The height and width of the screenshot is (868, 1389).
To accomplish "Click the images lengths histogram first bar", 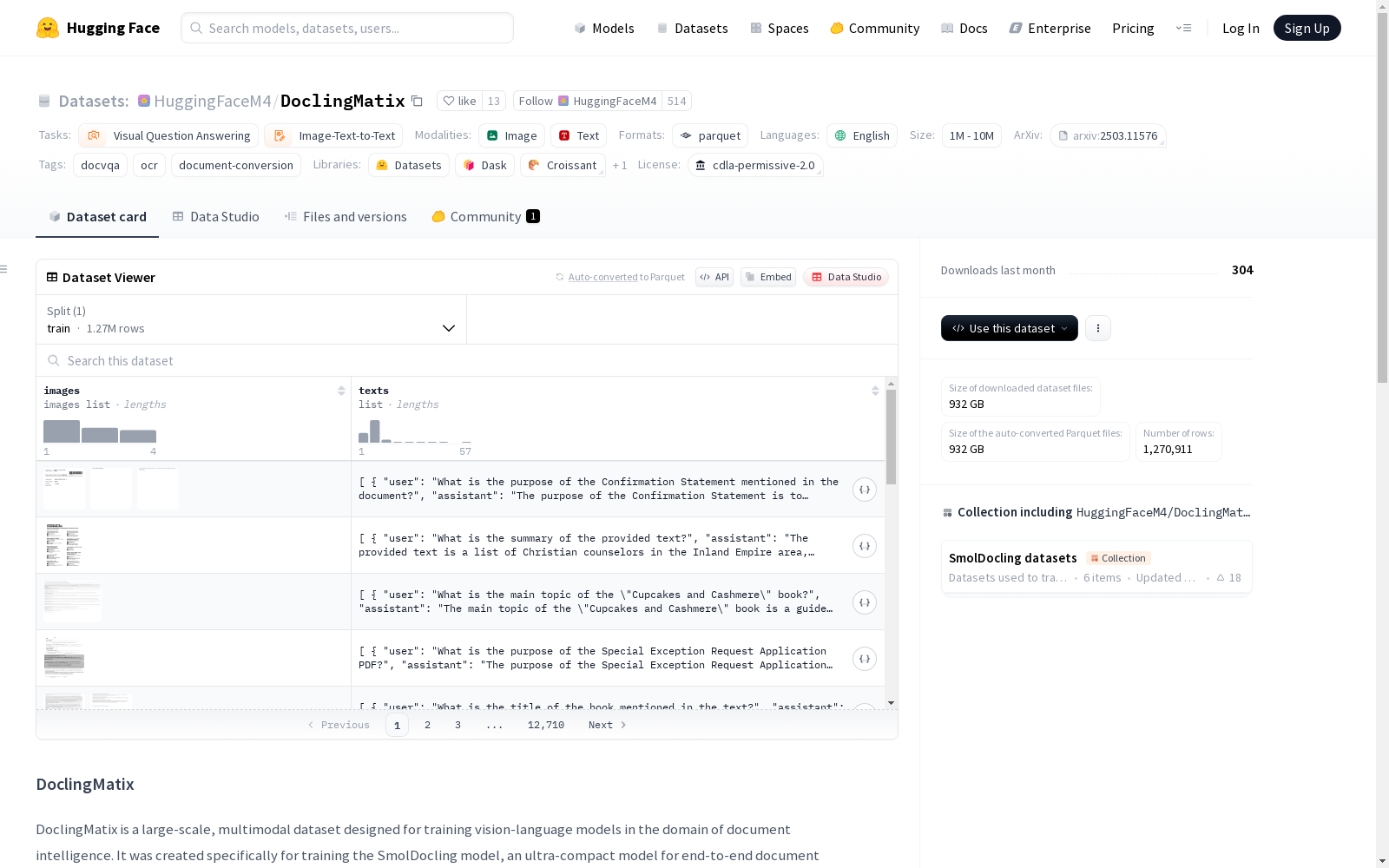I will [62, 431].
